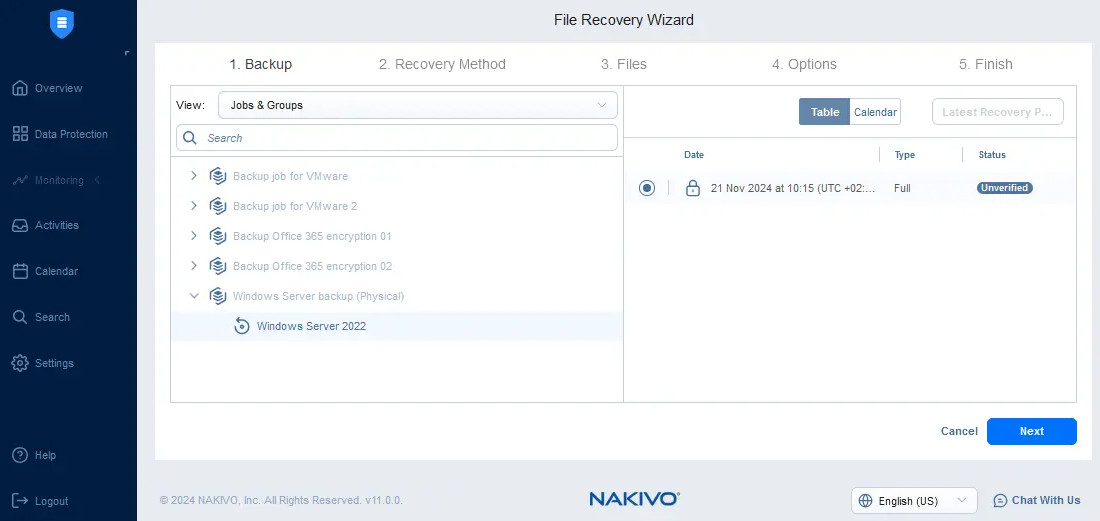The image size is (1100, 521).
Task: Switch recovery points to Calendar view
Action: 875,112
